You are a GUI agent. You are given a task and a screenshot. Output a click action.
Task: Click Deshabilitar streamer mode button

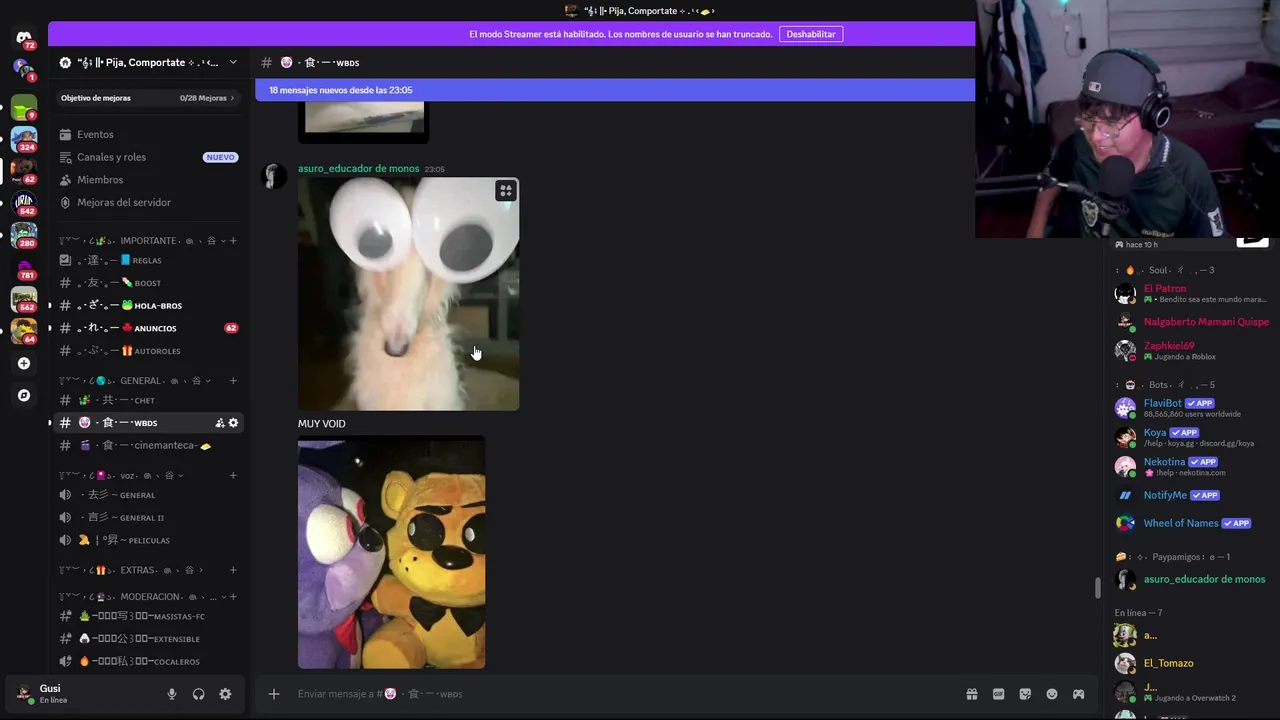pyautogui.click(x=811, y=34)
